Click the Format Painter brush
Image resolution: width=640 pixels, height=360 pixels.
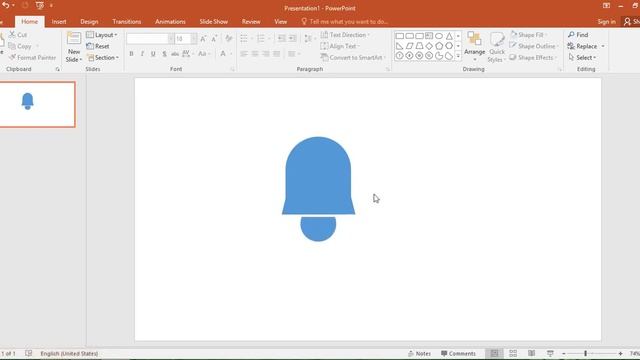[12, 58]
